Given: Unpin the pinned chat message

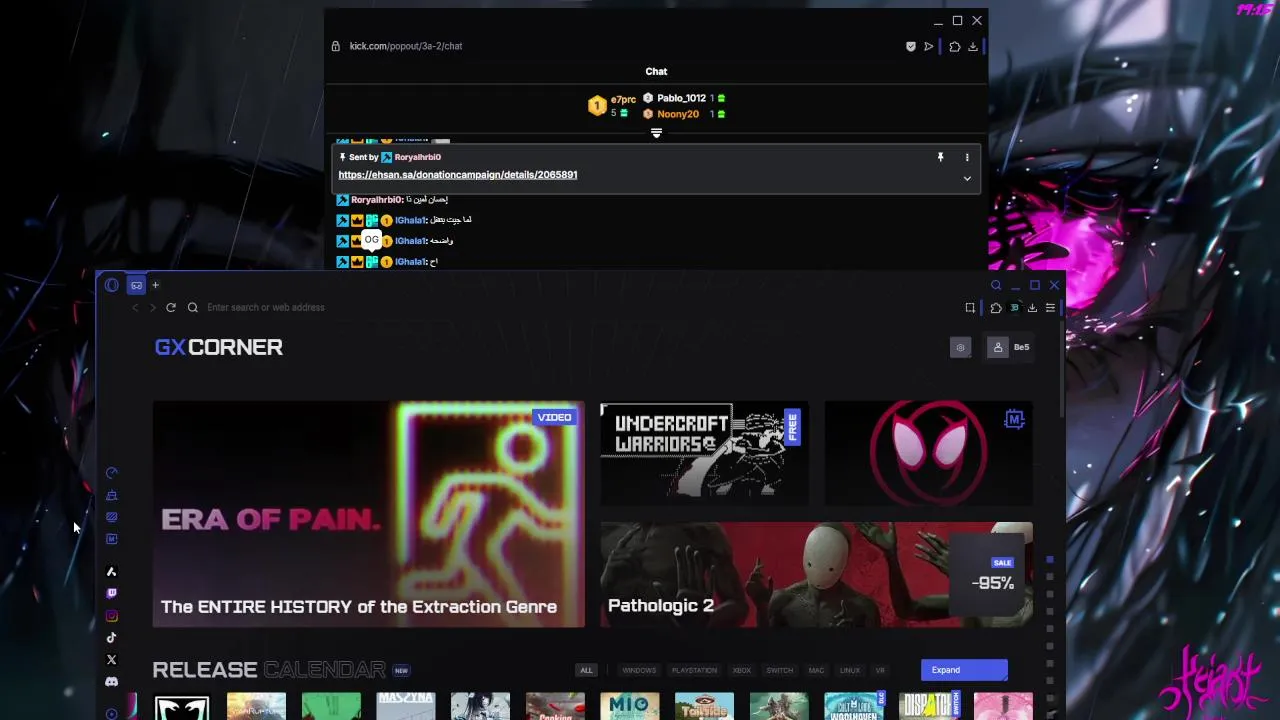Looking at the screenshot, I should pos(940,157).
